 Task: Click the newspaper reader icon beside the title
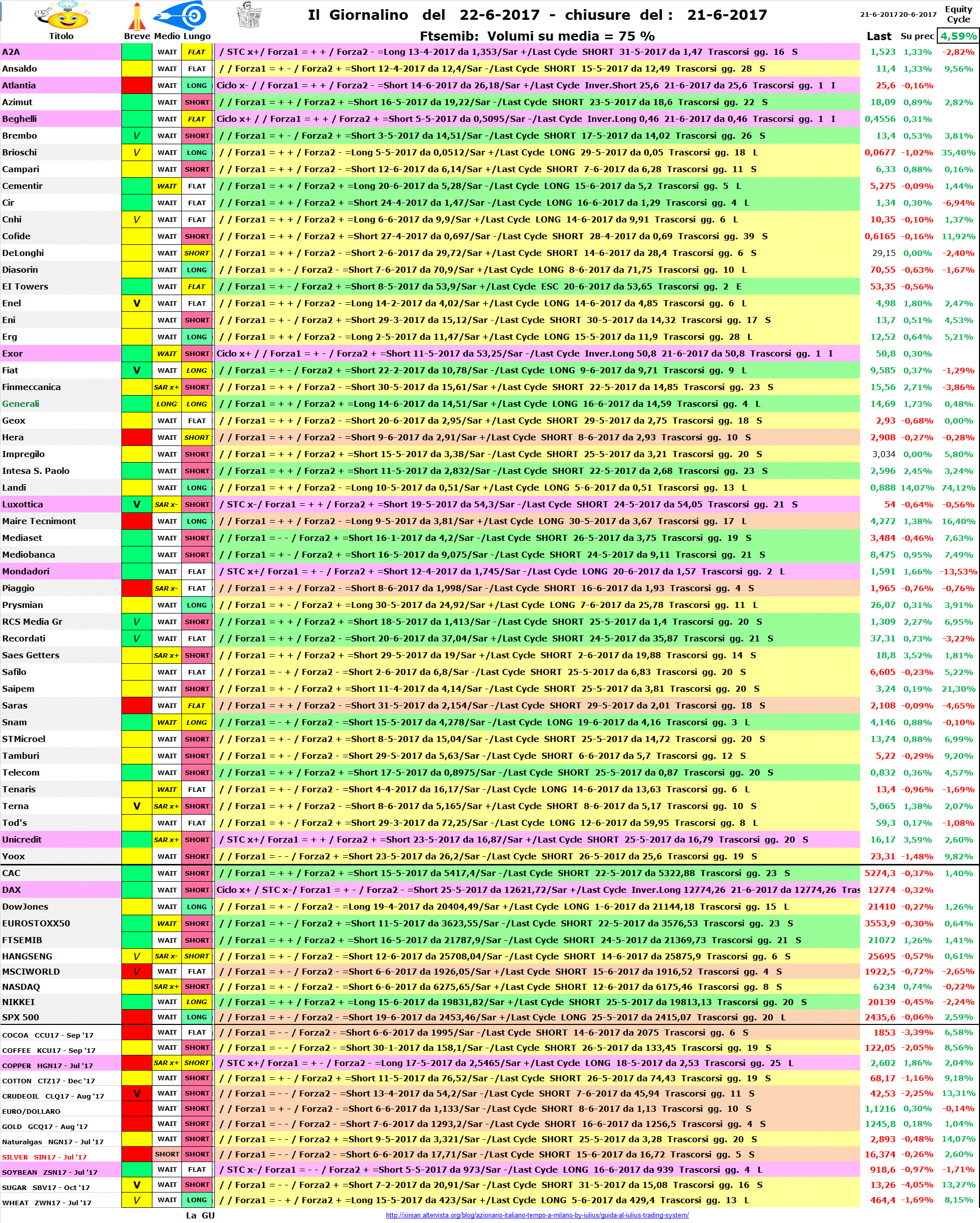248,14
